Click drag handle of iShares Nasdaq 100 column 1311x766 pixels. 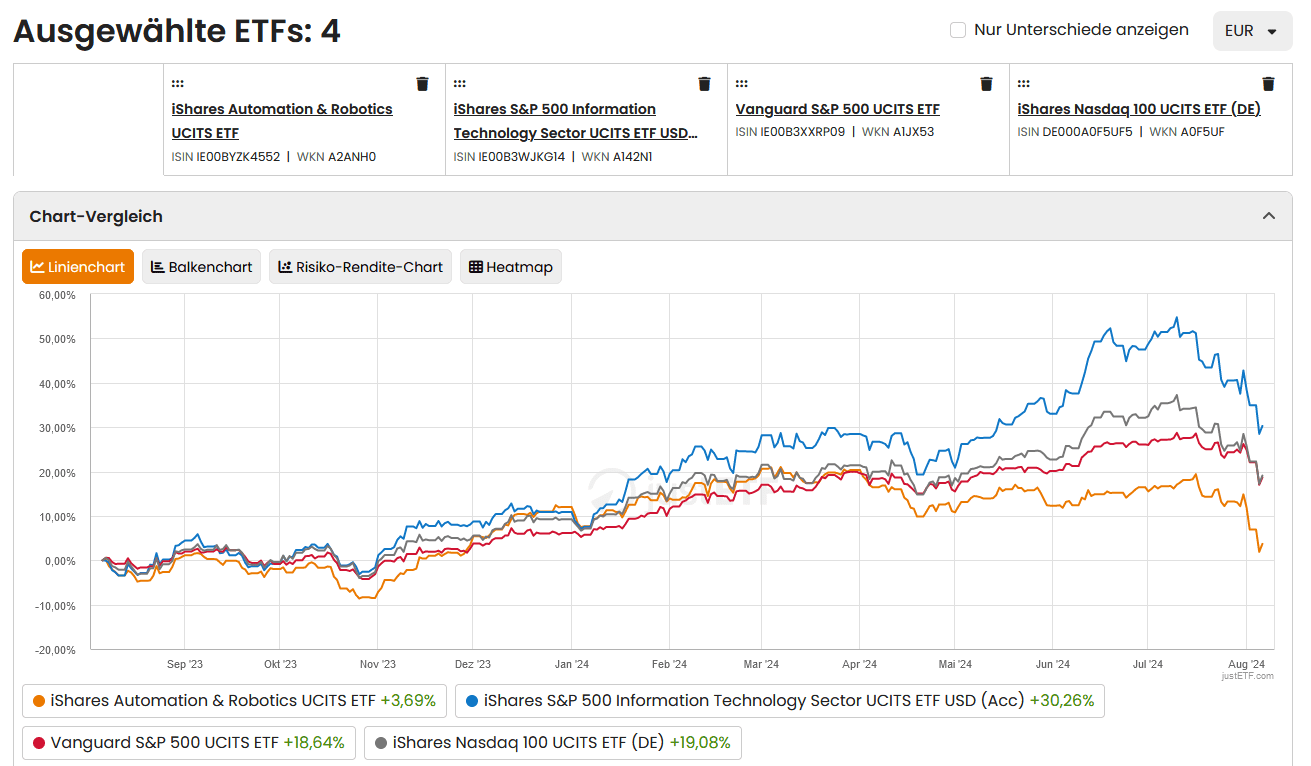1023,84
